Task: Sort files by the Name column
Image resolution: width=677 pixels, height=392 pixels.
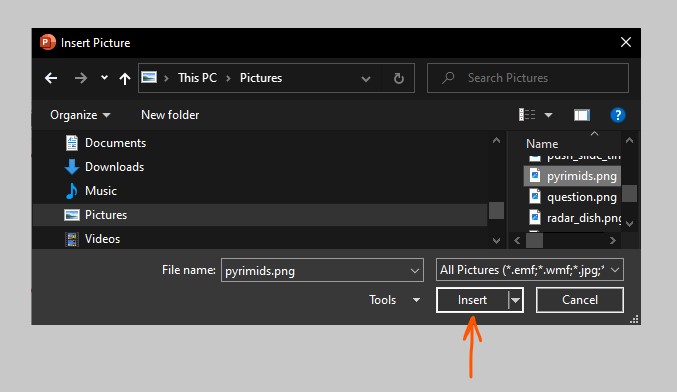Action: coord(542,144)
